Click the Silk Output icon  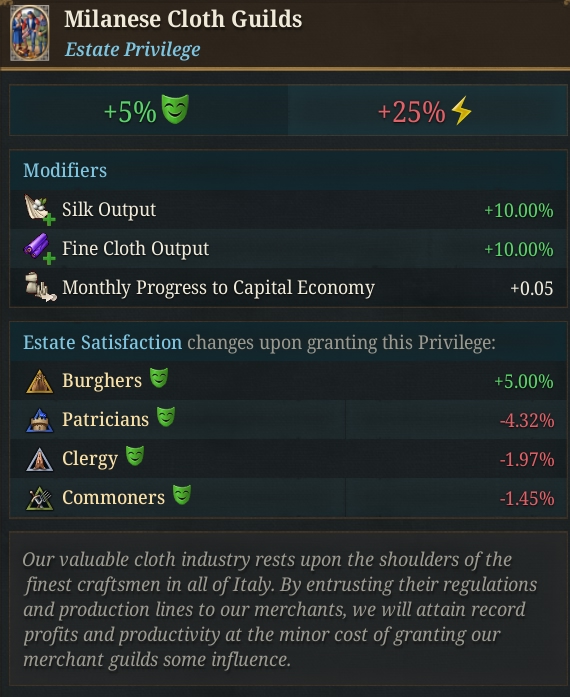click(x=40, y=209)
